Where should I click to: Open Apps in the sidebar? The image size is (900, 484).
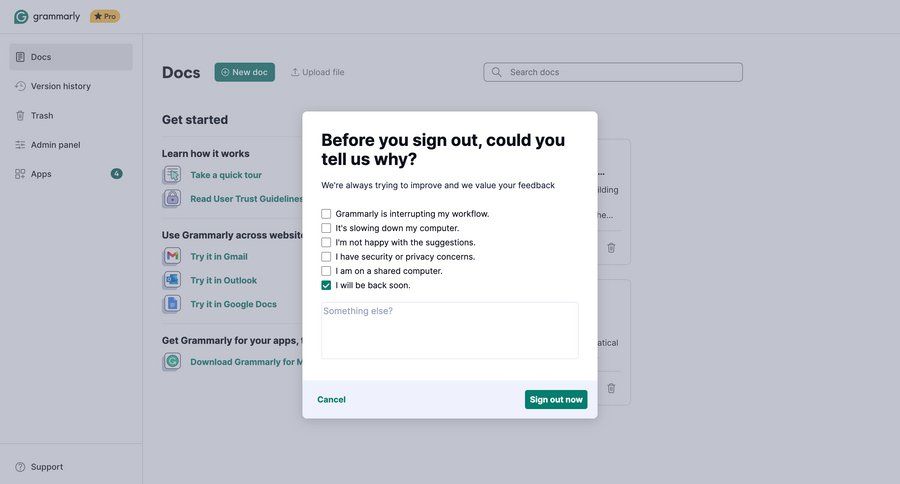(x=41, y=174)
